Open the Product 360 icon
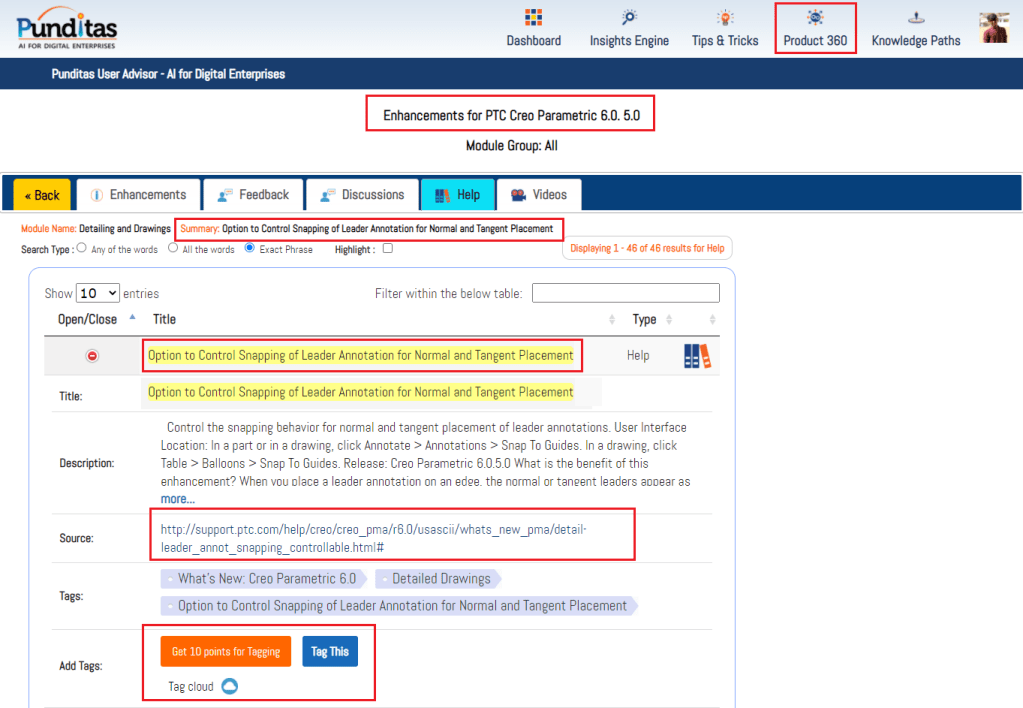 tap(815, 18)
